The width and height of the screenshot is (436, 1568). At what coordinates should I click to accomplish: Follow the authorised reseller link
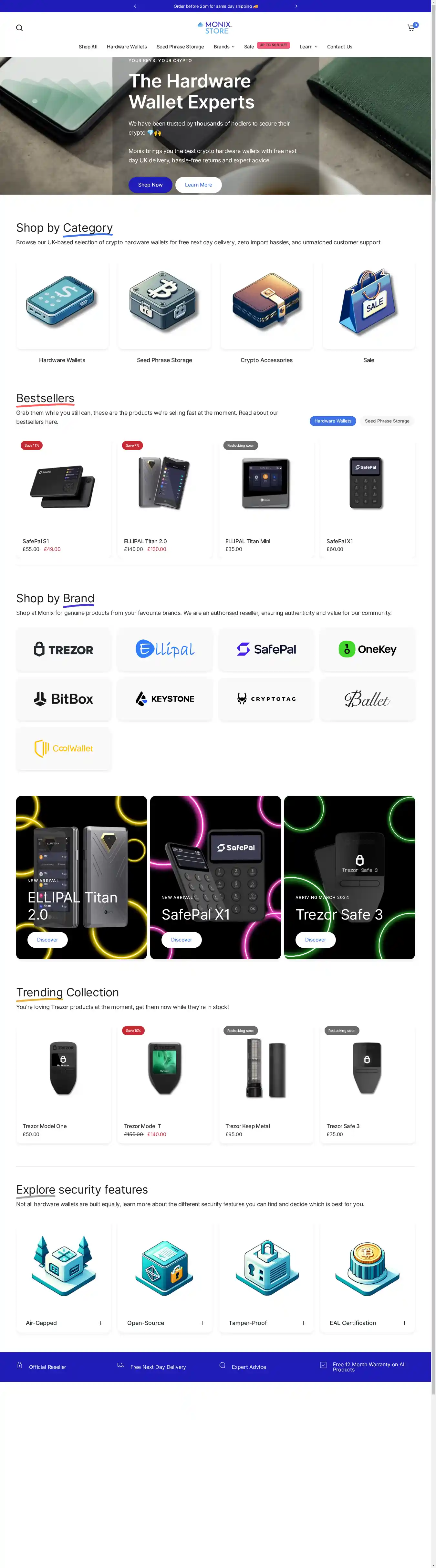234,613
